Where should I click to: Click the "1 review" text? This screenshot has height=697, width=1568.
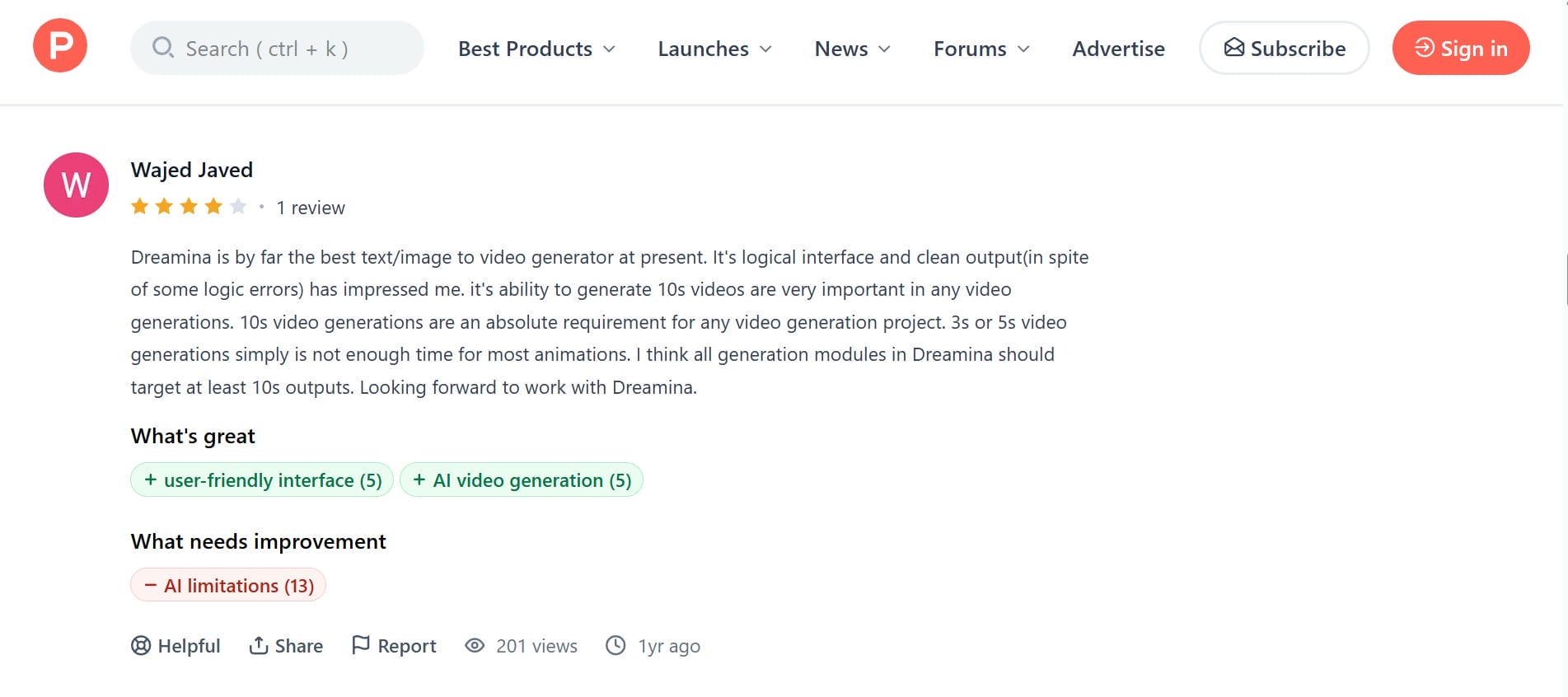tap(311, 208)
